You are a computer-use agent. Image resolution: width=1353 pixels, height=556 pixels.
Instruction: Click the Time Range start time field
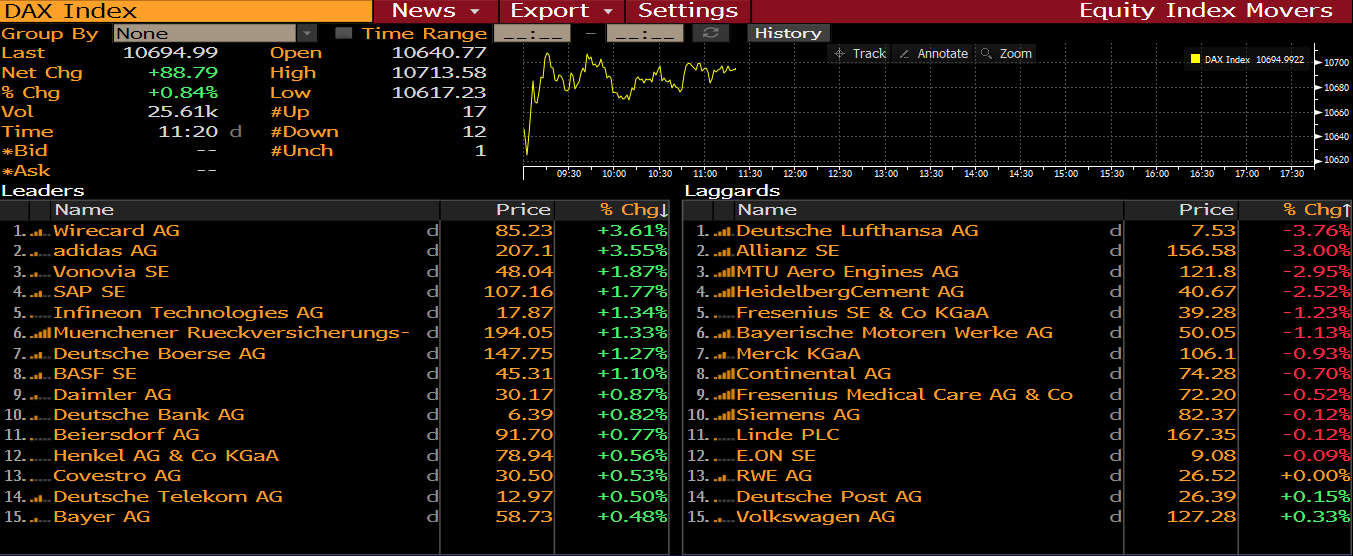[532, 33]
